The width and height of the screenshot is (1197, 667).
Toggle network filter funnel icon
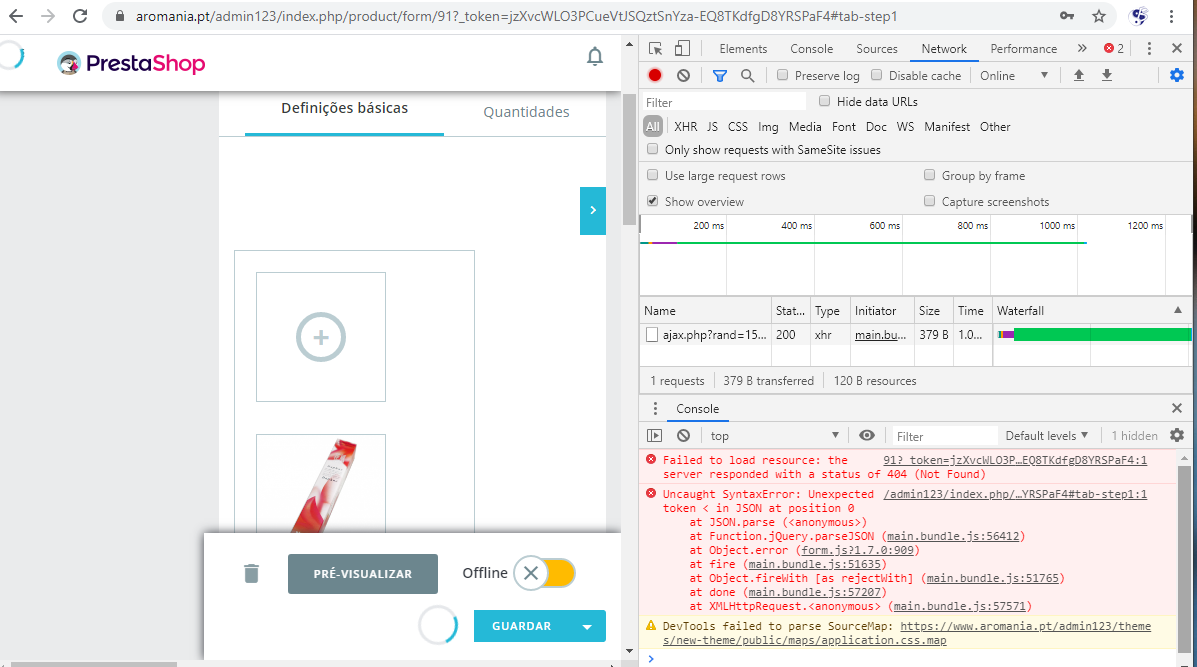(x=719, y=76)
